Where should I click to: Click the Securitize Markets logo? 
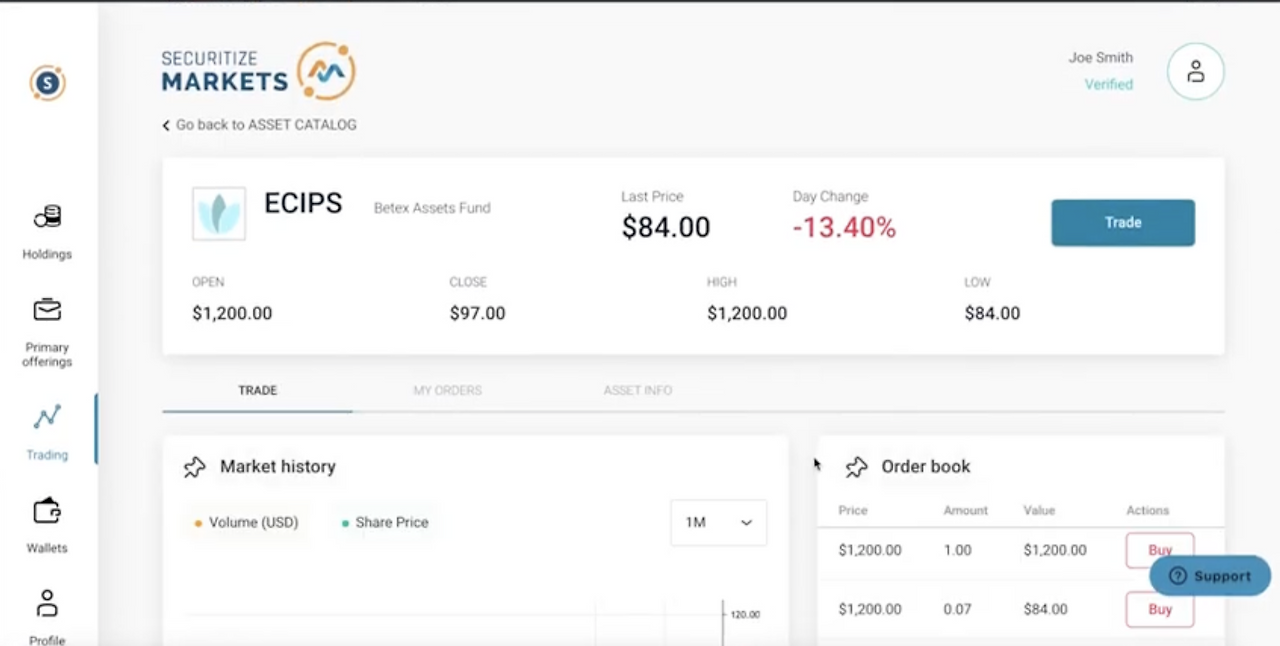tap(258, 71)
